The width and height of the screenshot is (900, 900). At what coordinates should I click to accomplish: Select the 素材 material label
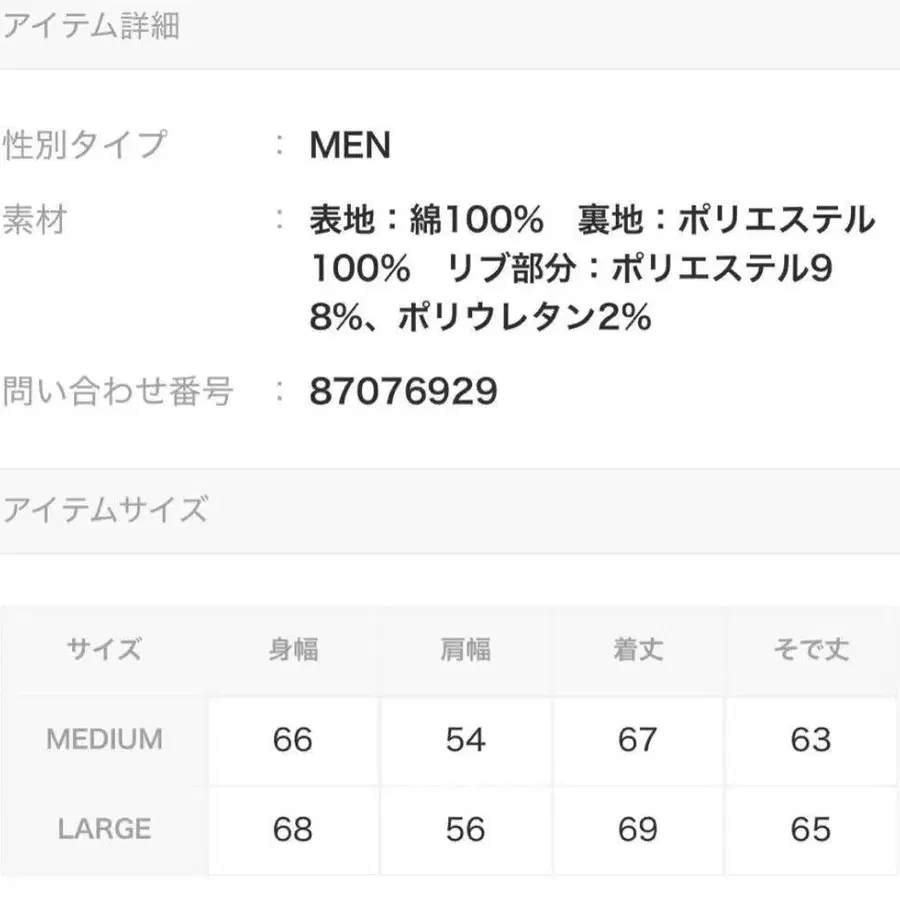click(x=35, y=219)
